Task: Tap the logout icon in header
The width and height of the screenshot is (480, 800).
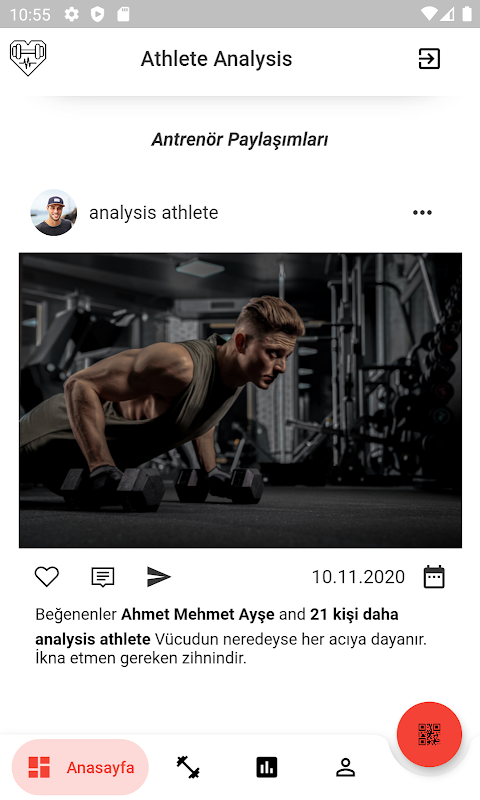Action: click(x=429, y=59)
